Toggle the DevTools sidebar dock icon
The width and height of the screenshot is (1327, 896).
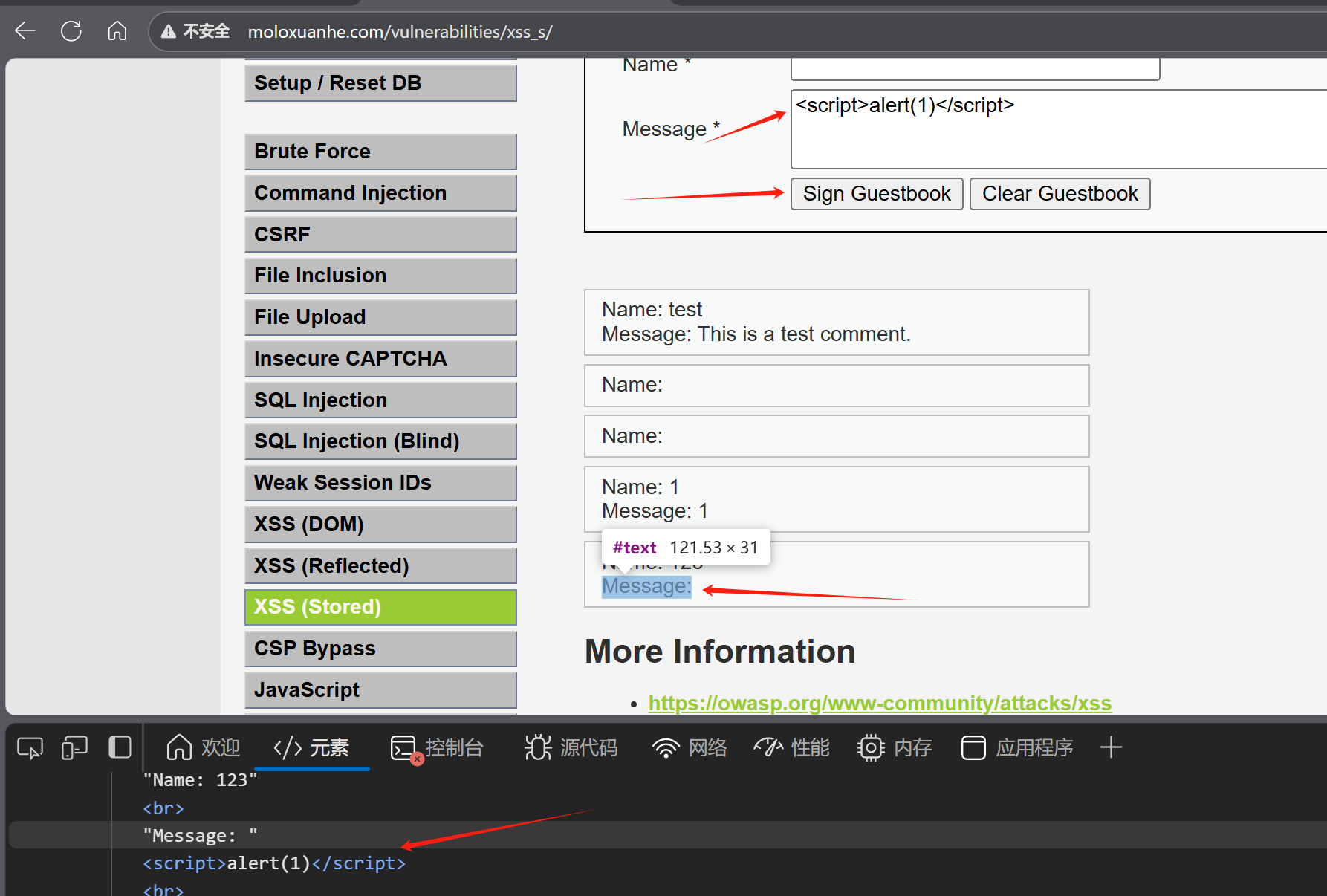click(x=120, y=747)
